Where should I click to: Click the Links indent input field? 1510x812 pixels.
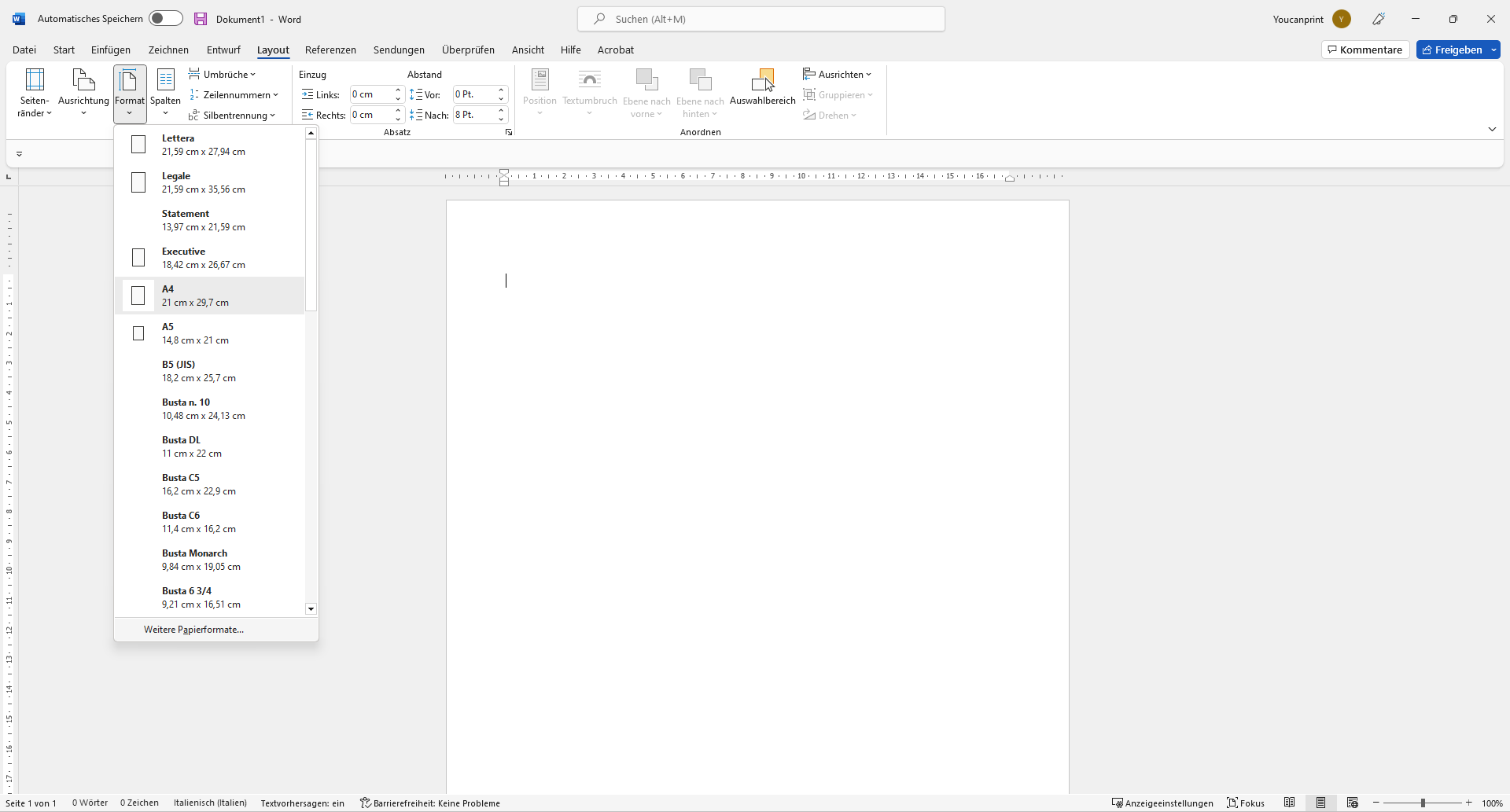pos(370,94)
